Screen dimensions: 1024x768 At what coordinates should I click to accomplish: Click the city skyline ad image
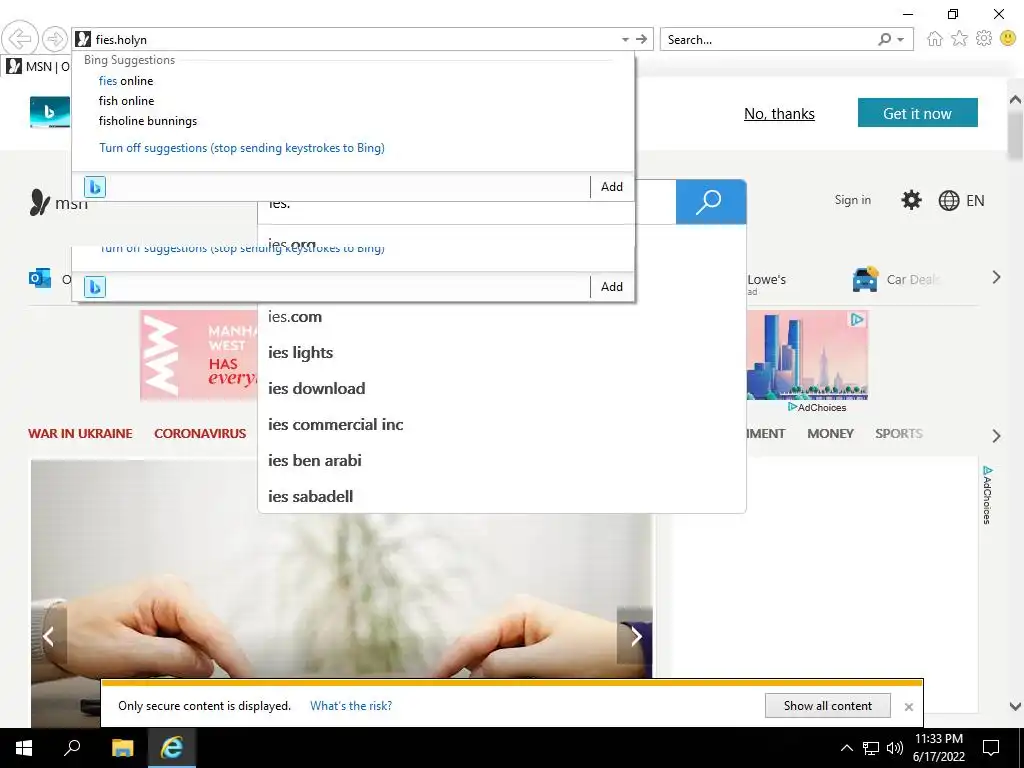[x=807, y=355]
